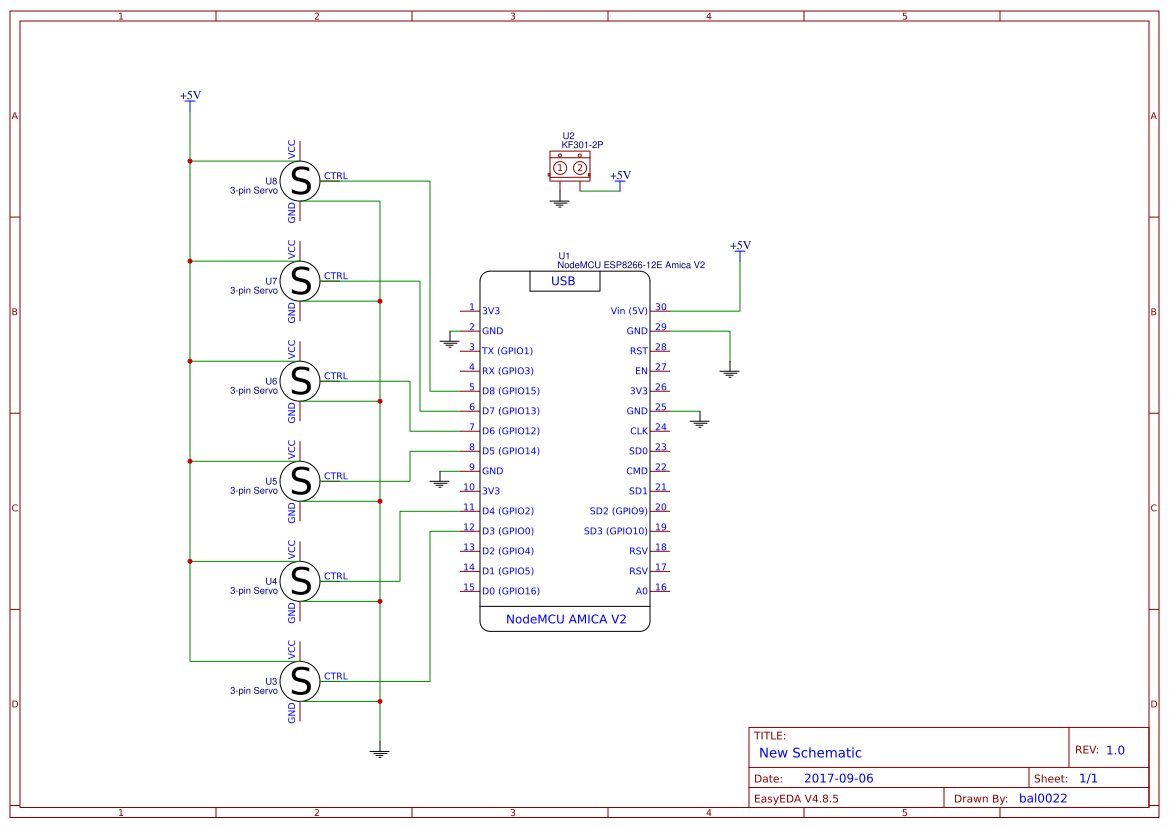This screenshot has height=828, width=1169.
Task: Select the D8 (GPIO15) pin label
Action: 511,391
